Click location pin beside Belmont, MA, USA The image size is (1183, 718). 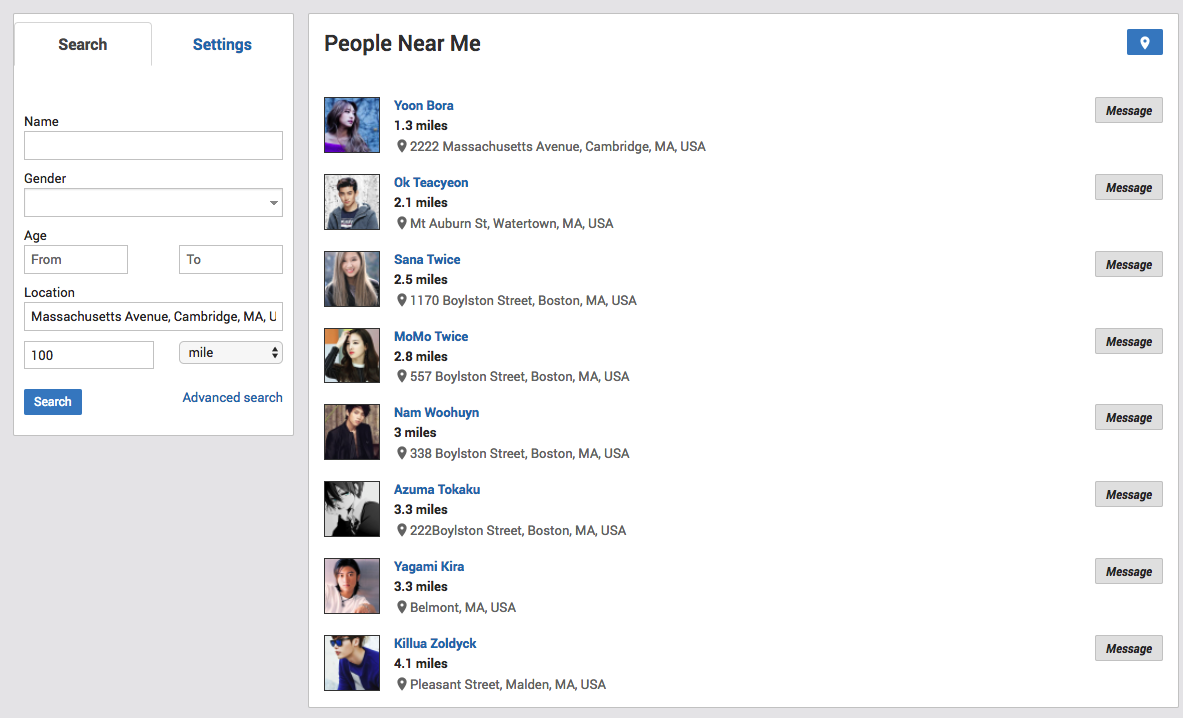click(x=402, y=607)
